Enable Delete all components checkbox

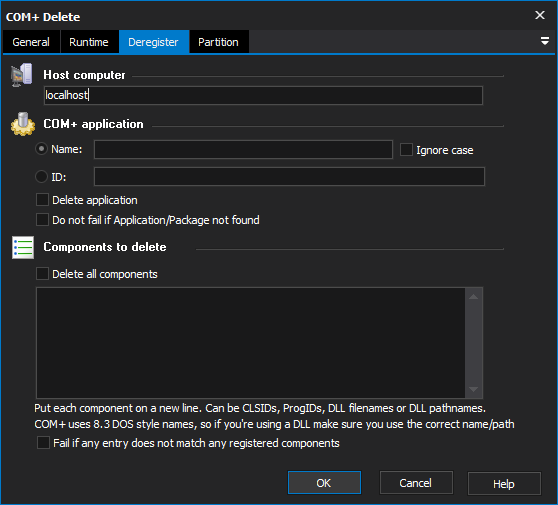tap(42, 274)
